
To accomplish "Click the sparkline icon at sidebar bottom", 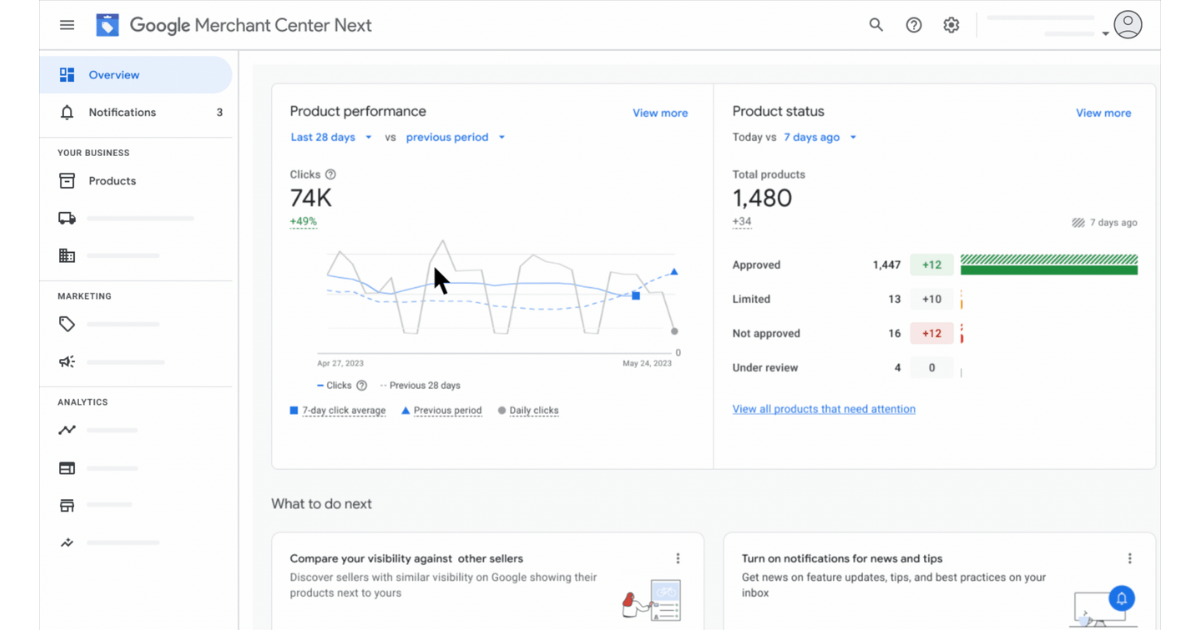I will [x=67, y=543].
